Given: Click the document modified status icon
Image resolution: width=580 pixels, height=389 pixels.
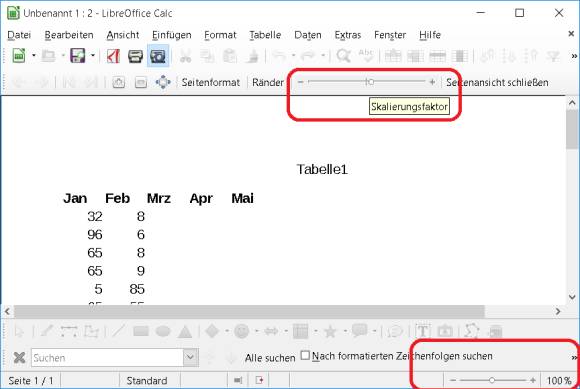Looking at the screenshot, I should pos(259,380).
